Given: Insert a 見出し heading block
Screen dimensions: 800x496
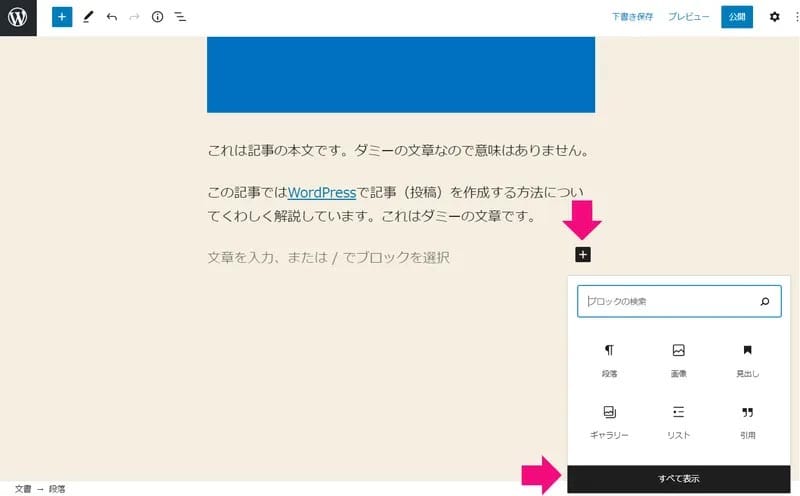Looking at the screenshot, I should [747, 360].
